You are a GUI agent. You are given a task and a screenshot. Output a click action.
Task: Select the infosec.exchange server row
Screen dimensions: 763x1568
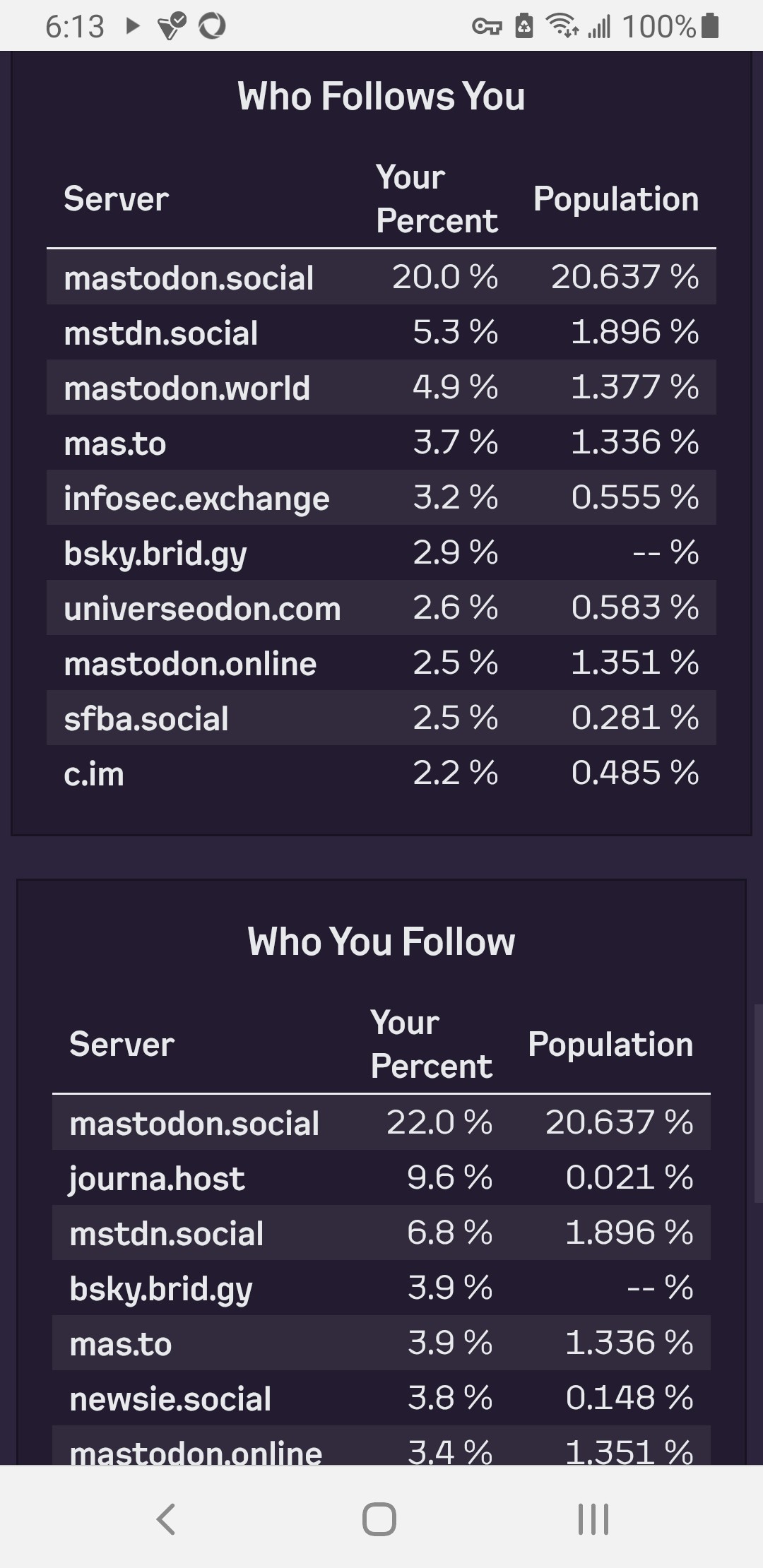tap(381, 497)
